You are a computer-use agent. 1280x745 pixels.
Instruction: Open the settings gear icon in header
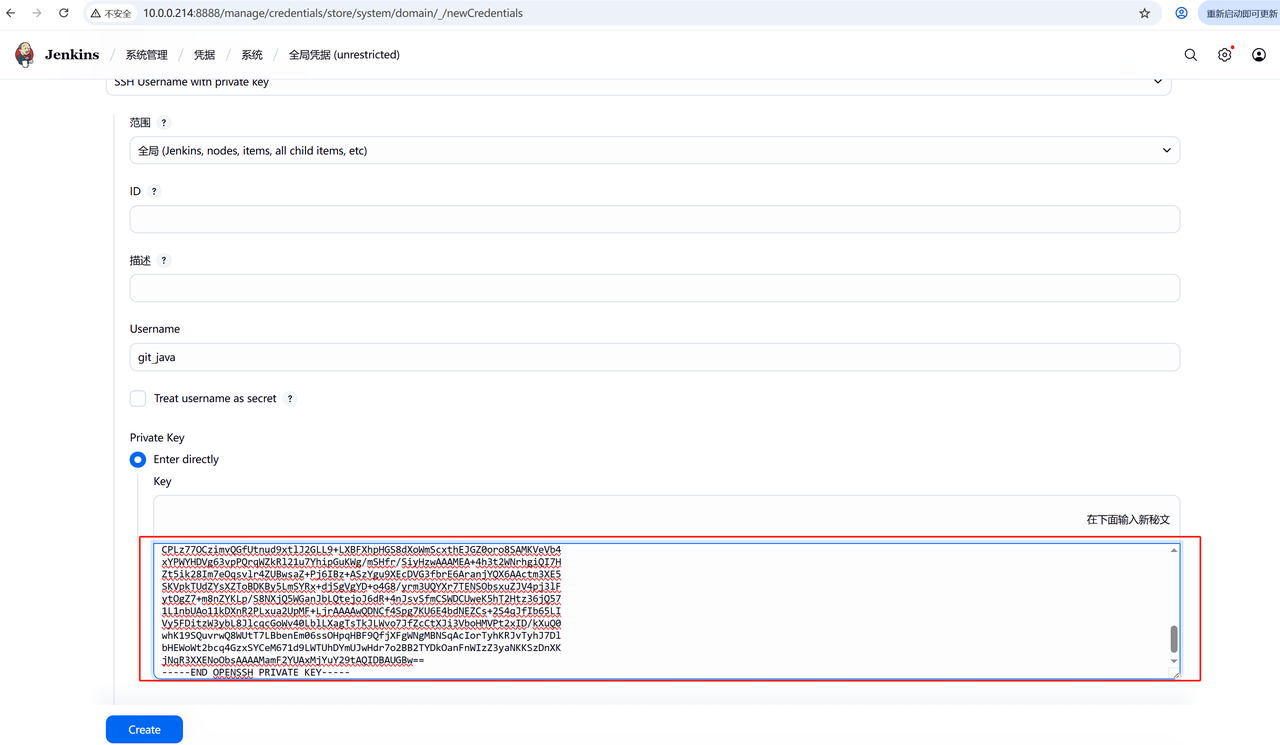pos(1224,55)
